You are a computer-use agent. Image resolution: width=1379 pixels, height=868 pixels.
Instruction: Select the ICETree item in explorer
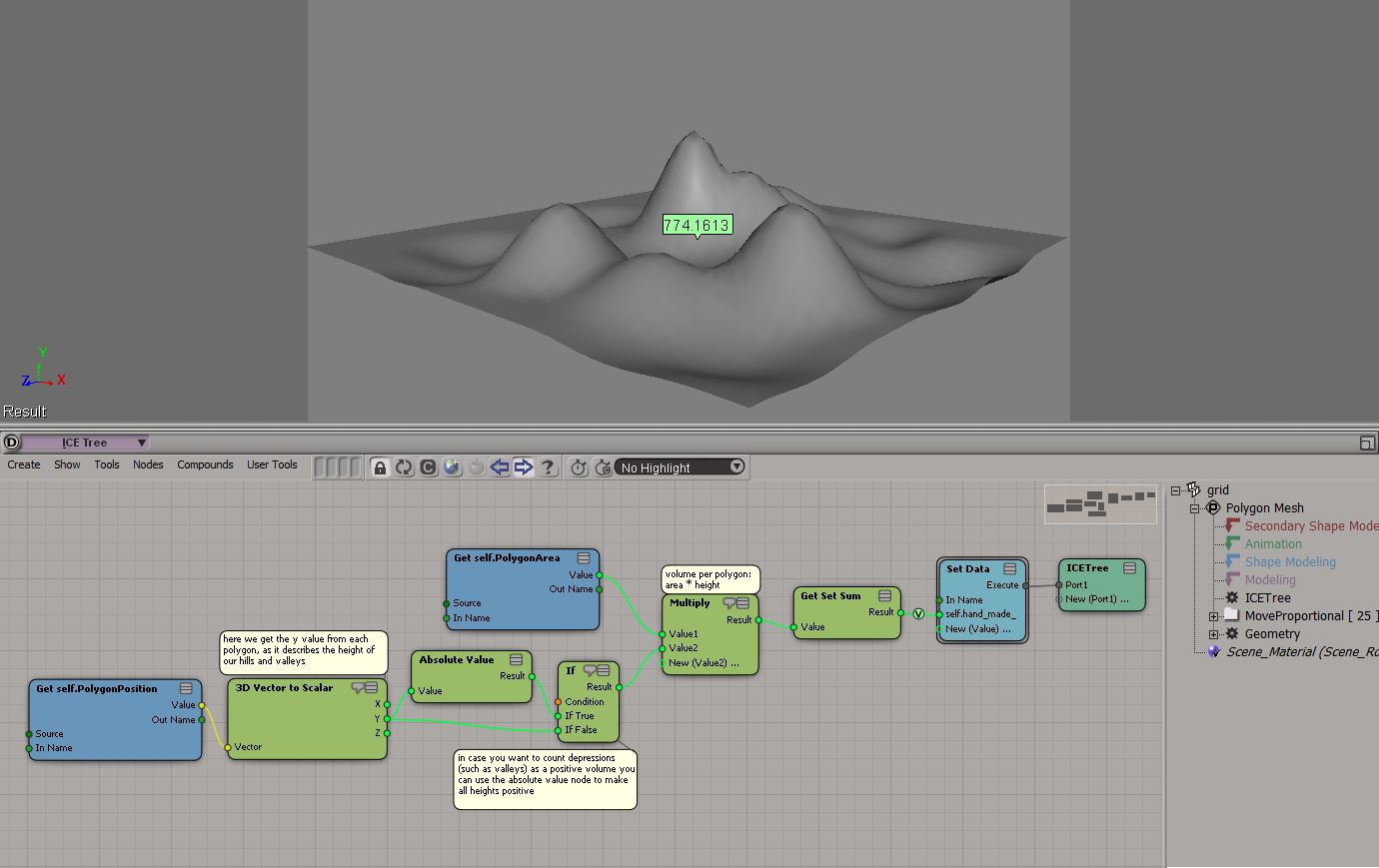coord(1267,598)
